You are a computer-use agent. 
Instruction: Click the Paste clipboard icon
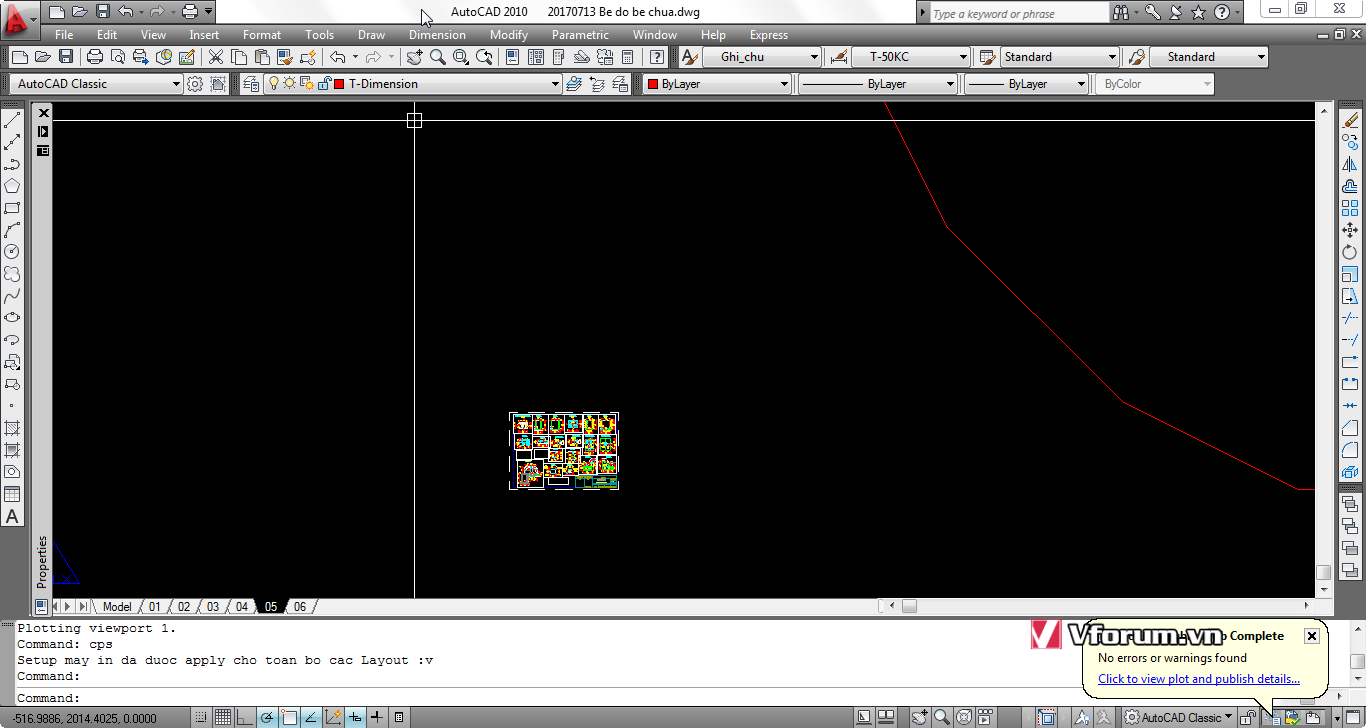(x=261, y=57)
